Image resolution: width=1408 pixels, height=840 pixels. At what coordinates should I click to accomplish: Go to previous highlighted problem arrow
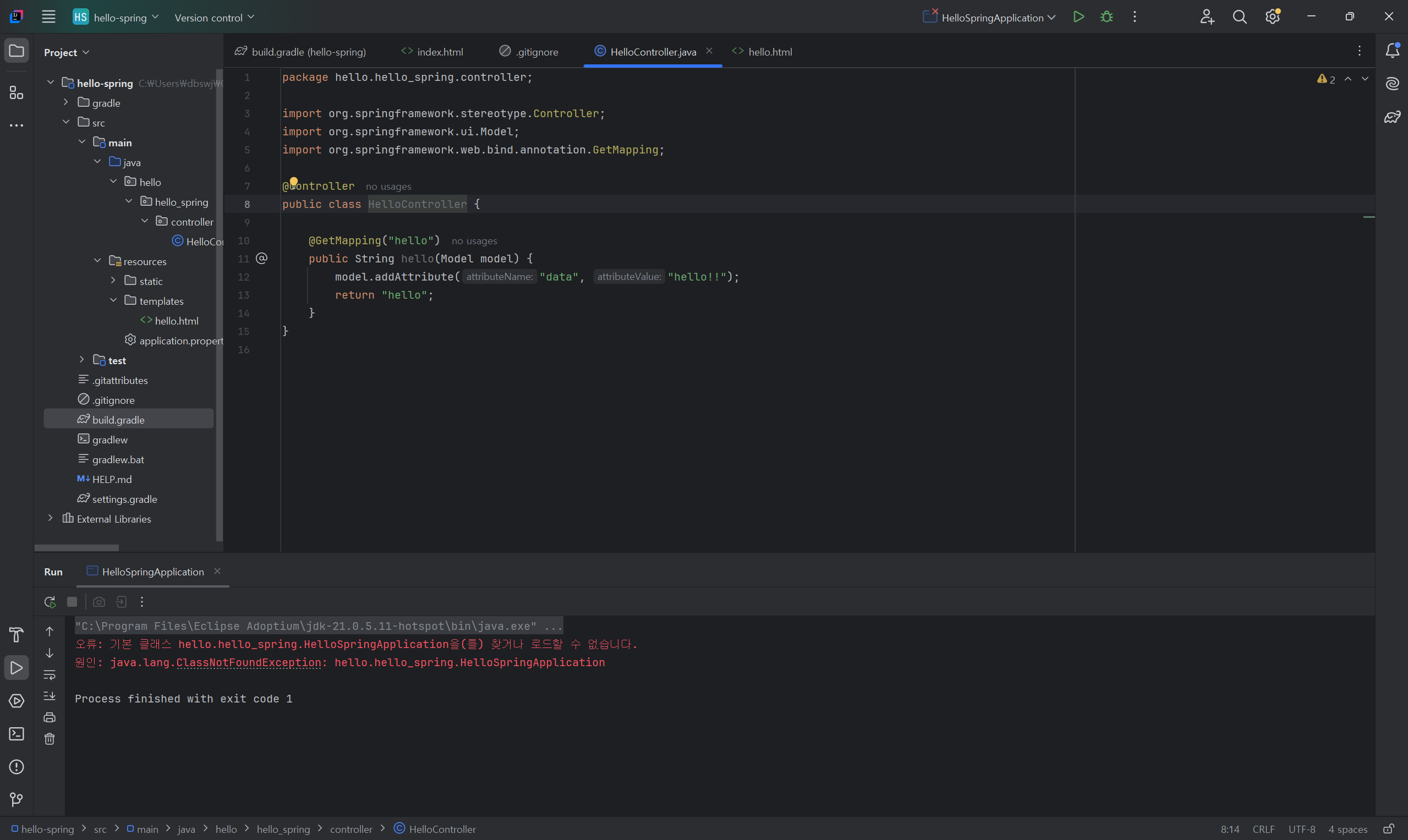tap(1348, 79)
